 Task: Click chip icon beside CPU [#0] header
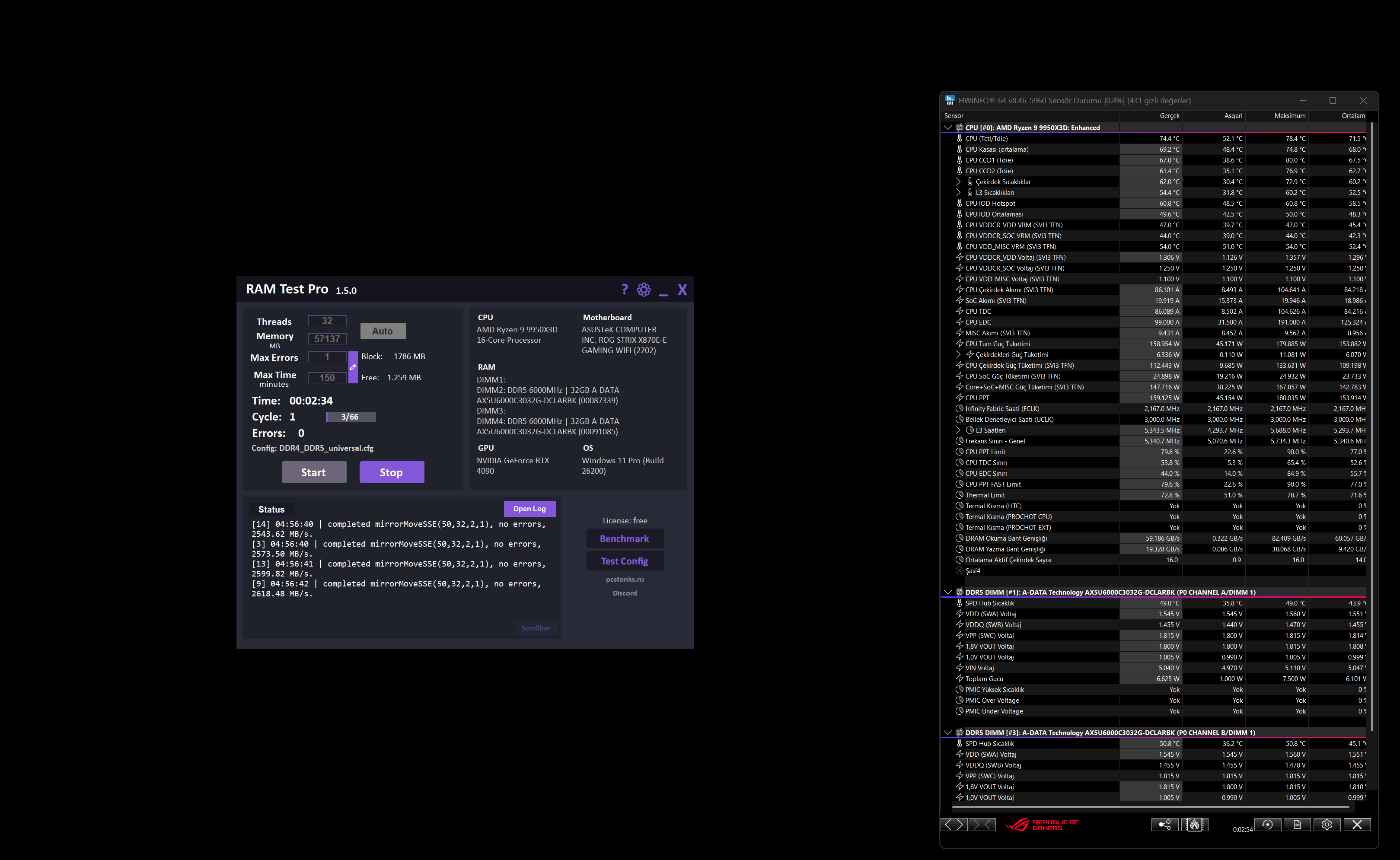[959, 127]
